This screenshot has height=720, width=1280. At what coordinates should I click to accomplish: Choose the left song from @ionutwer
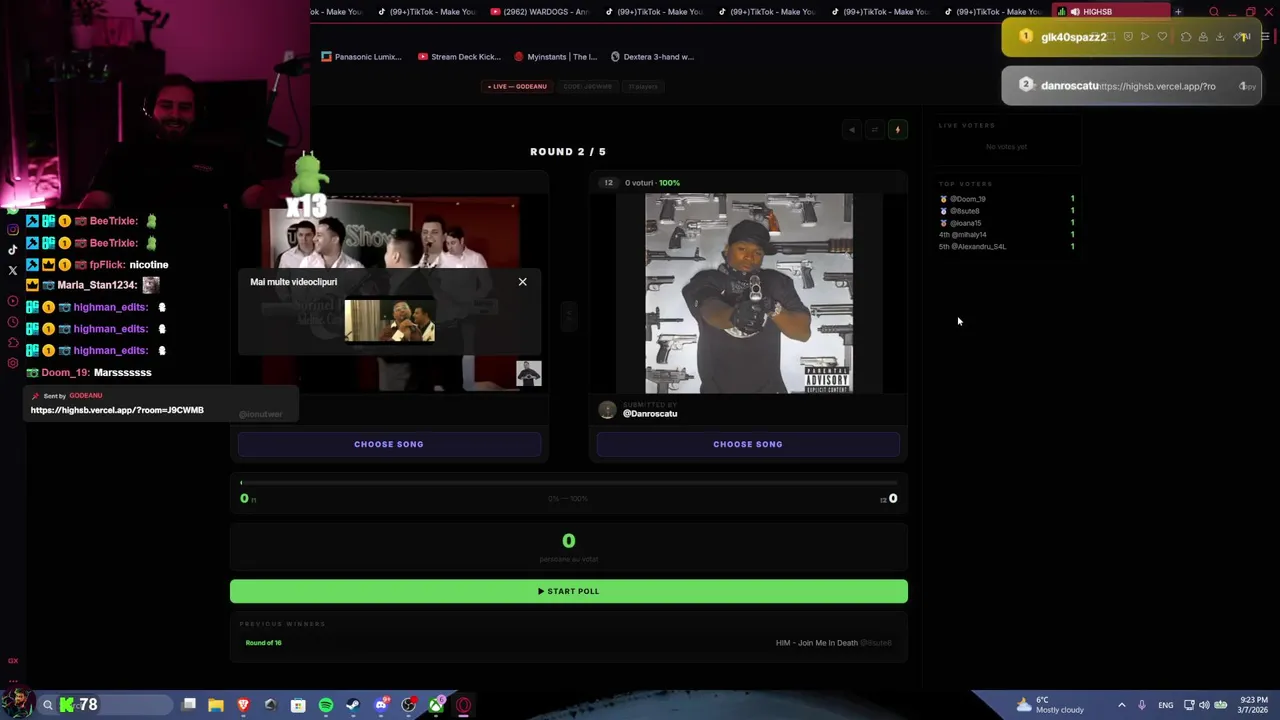click(x=389, y=444)
